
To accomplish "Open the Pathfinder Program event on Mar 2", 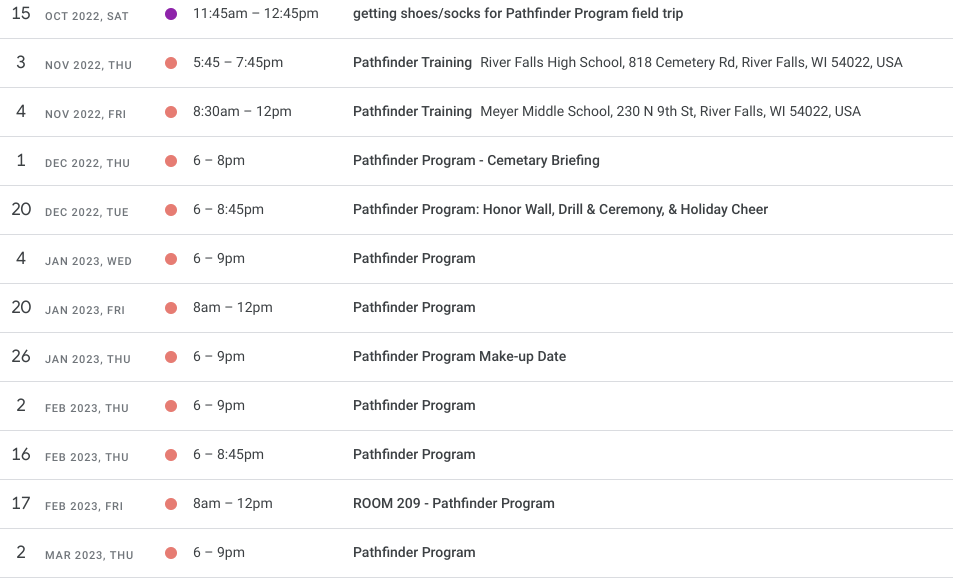I will 414,552.
